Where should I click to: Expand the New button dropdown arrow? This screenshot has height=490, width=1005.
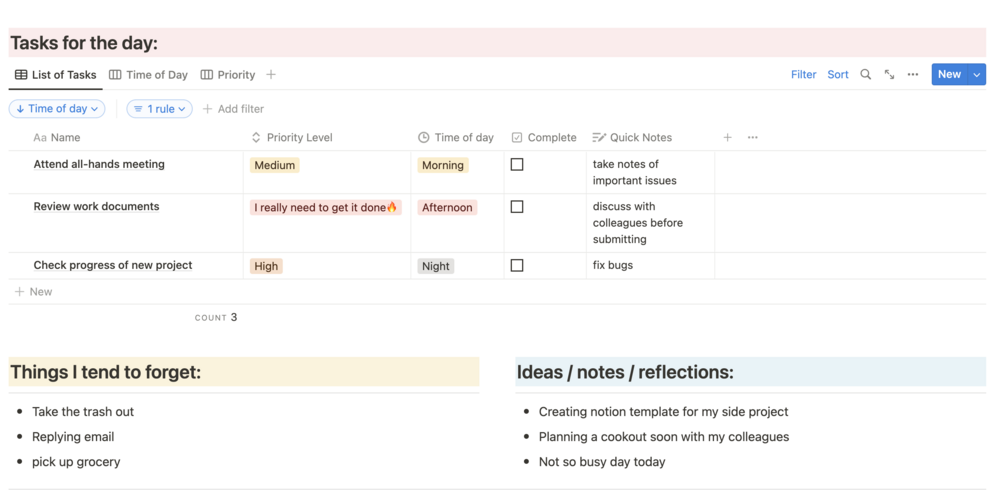977,75
